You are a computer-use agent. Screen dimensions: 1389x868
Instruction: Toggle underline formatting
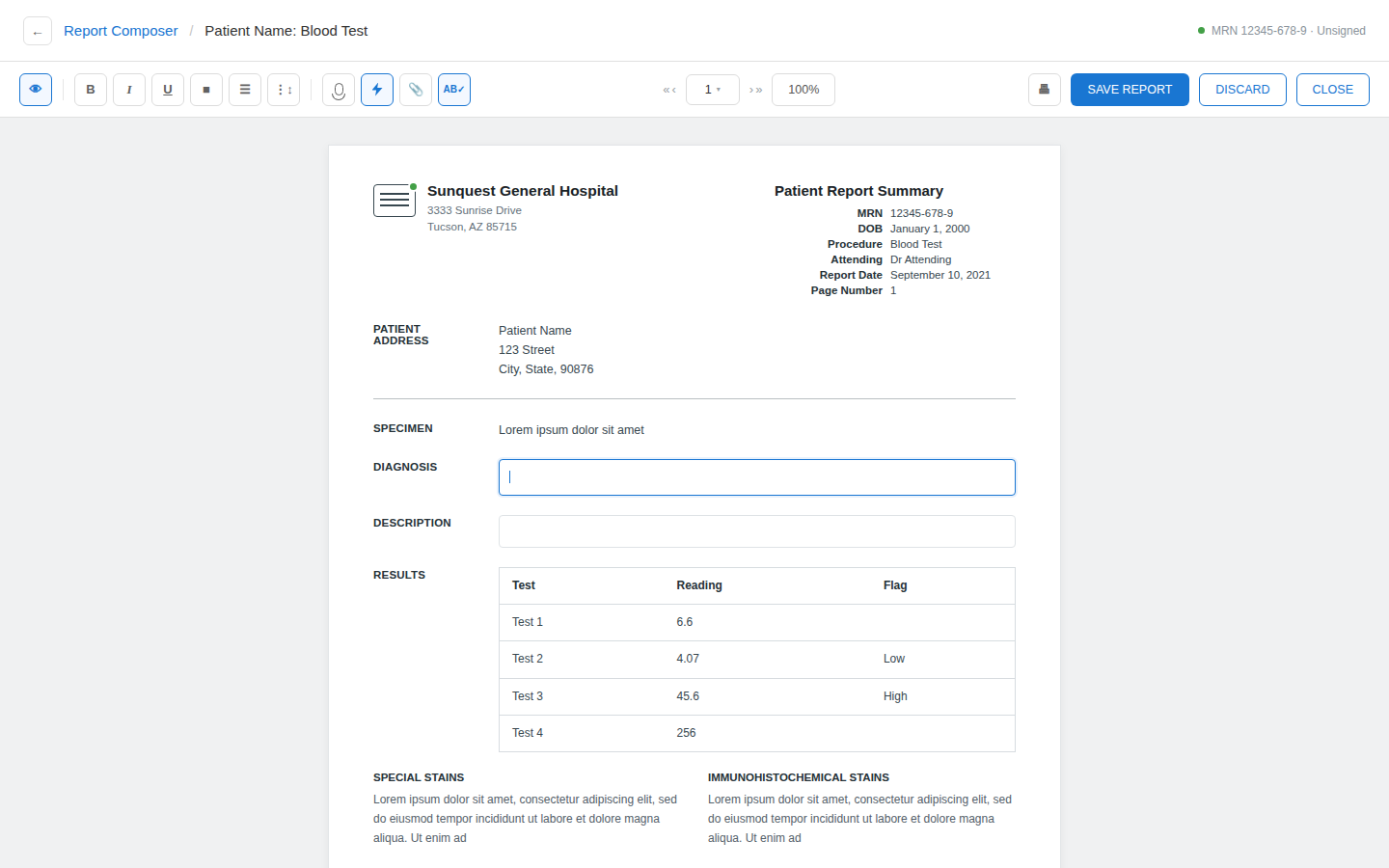tap(168, 90)
